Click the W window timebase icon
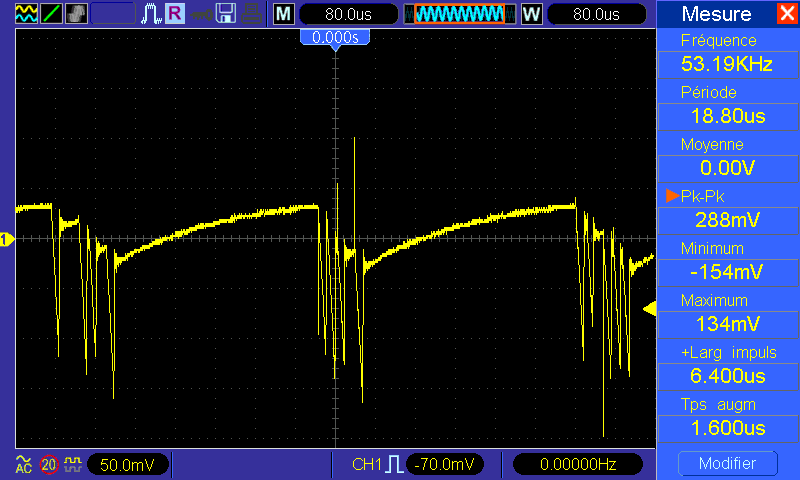Screen dimensions: 800x480 pos(531,14)
